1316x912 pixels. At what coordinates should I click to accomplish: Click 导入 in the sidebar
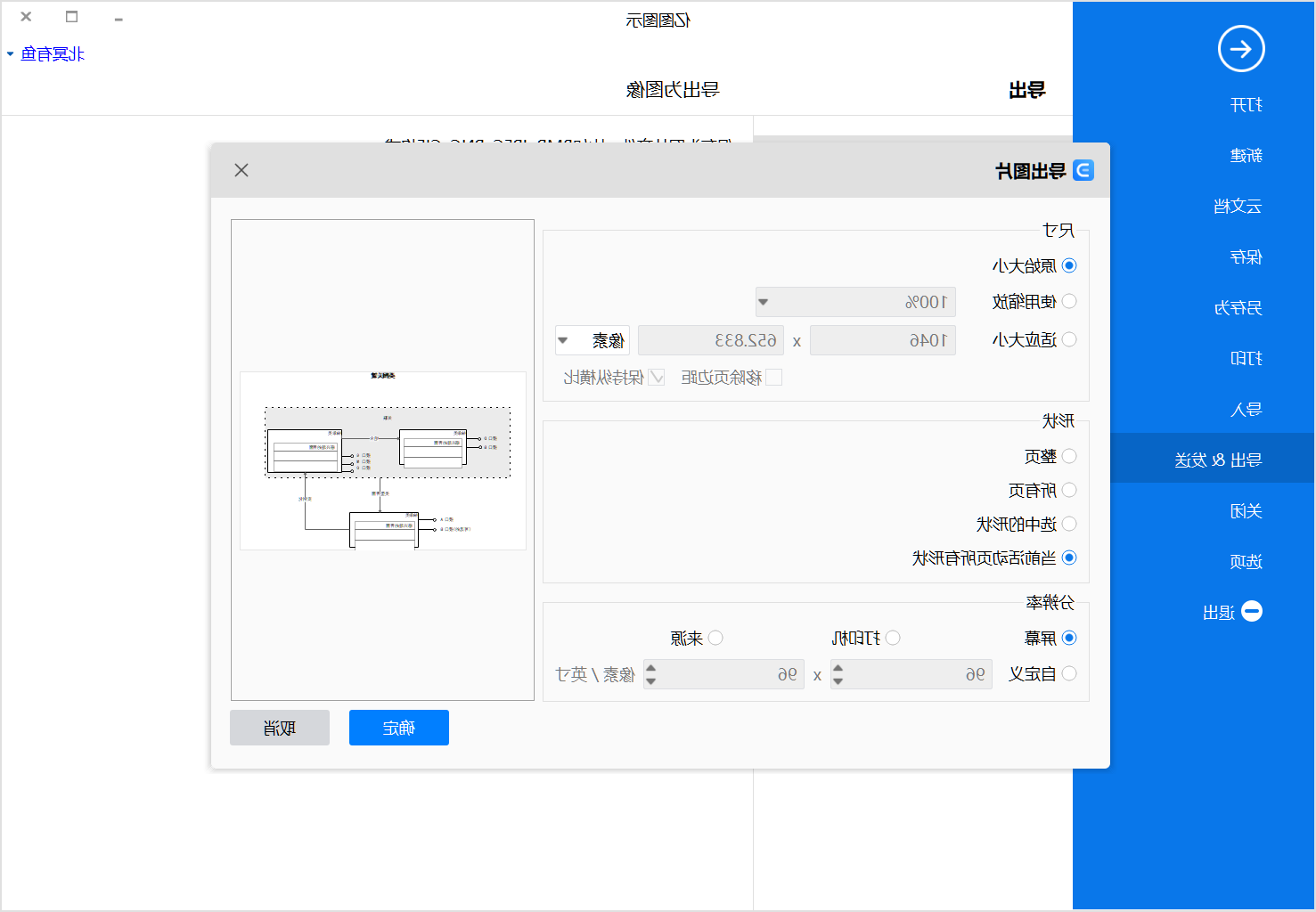tap(1247, 410)
